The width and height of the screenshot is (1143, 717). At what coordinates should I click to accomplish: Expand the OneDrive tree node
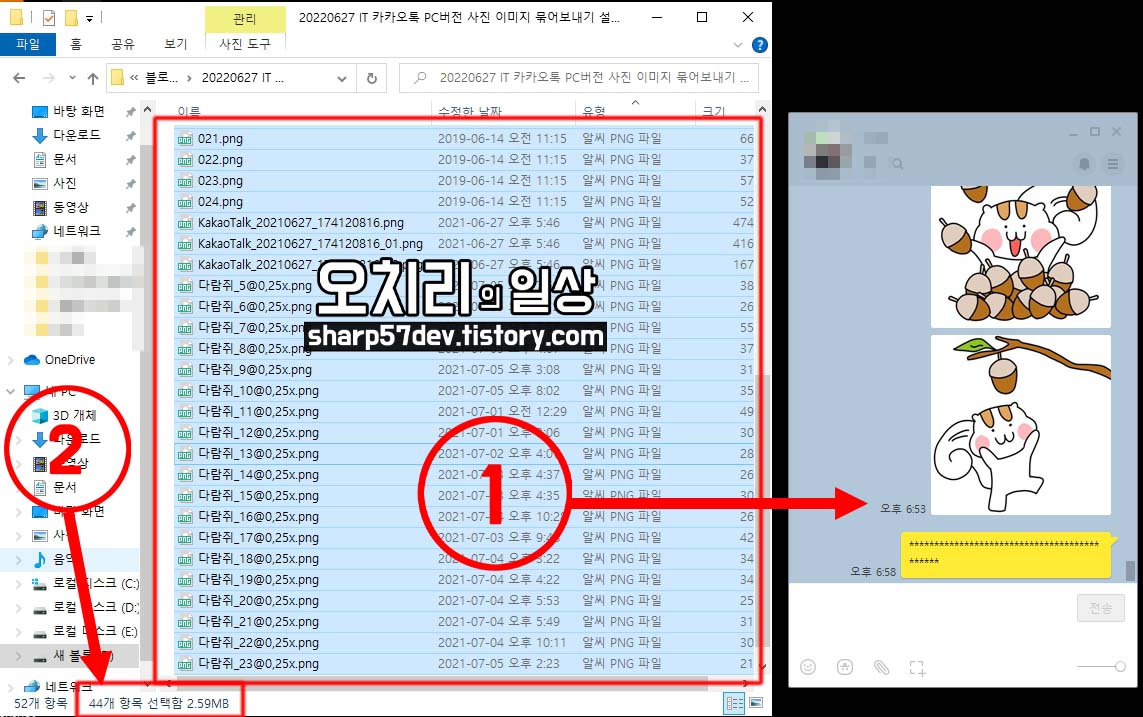coord(10,360)
